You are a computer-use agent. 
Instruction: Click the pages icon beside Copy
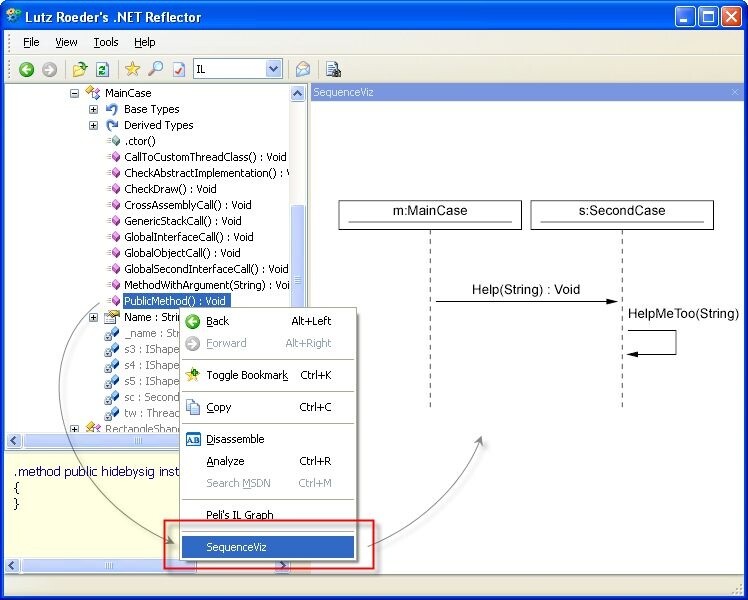(193, 407)
